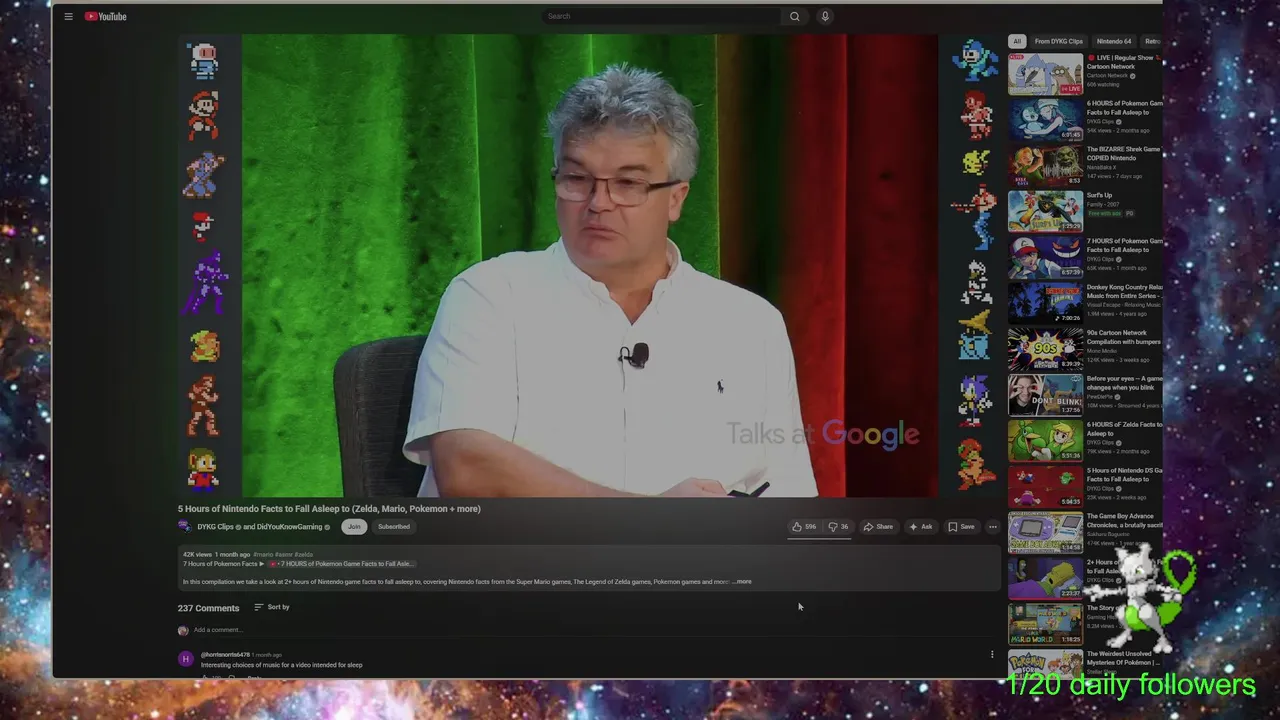Image resolution: width=1280 pixels, height=720 pixels.
Task: Click the @homtanorris6478 commenter name
Action: 225,655
